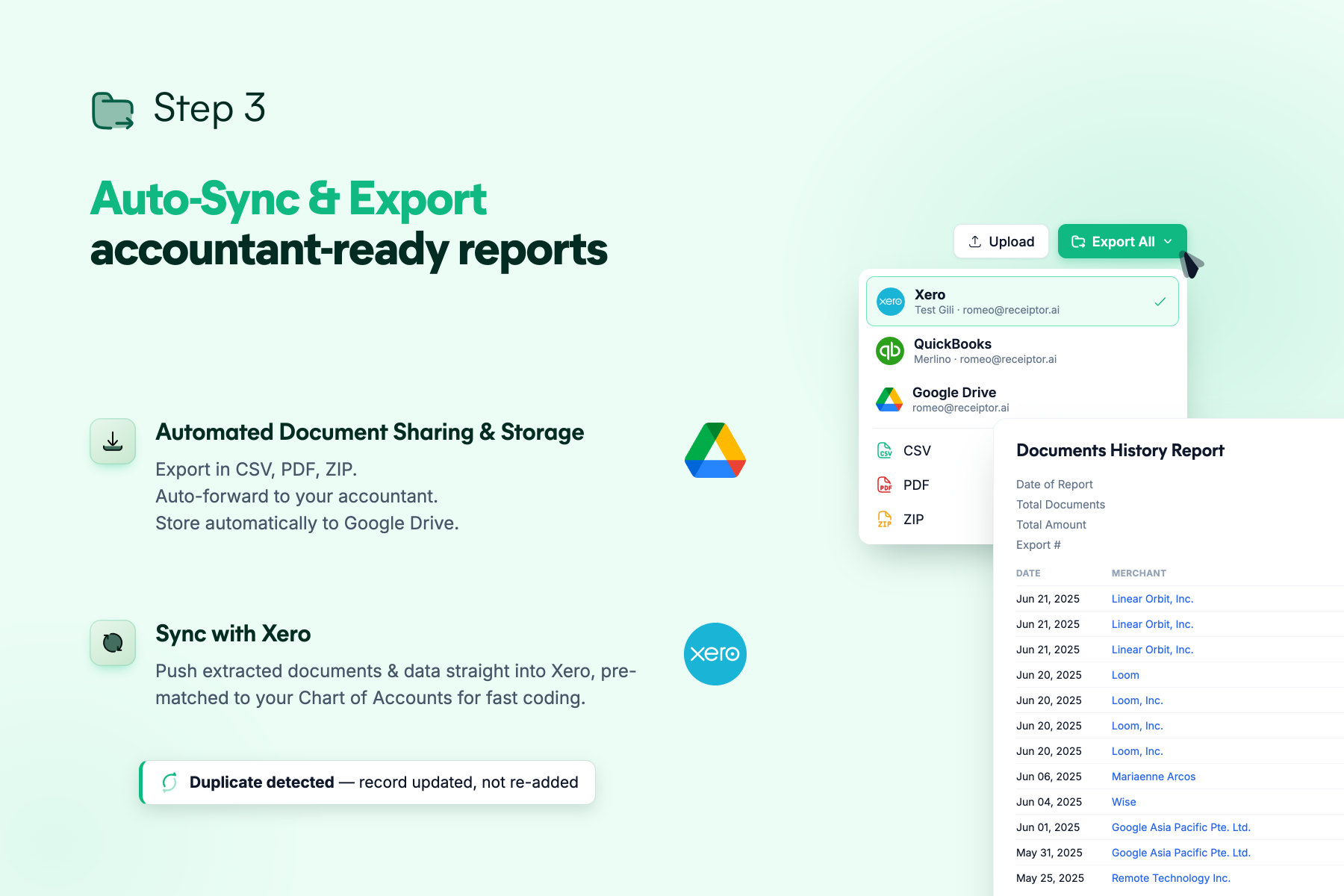
Task: Click the large Google Drive logo
Action: coord(715,450)
